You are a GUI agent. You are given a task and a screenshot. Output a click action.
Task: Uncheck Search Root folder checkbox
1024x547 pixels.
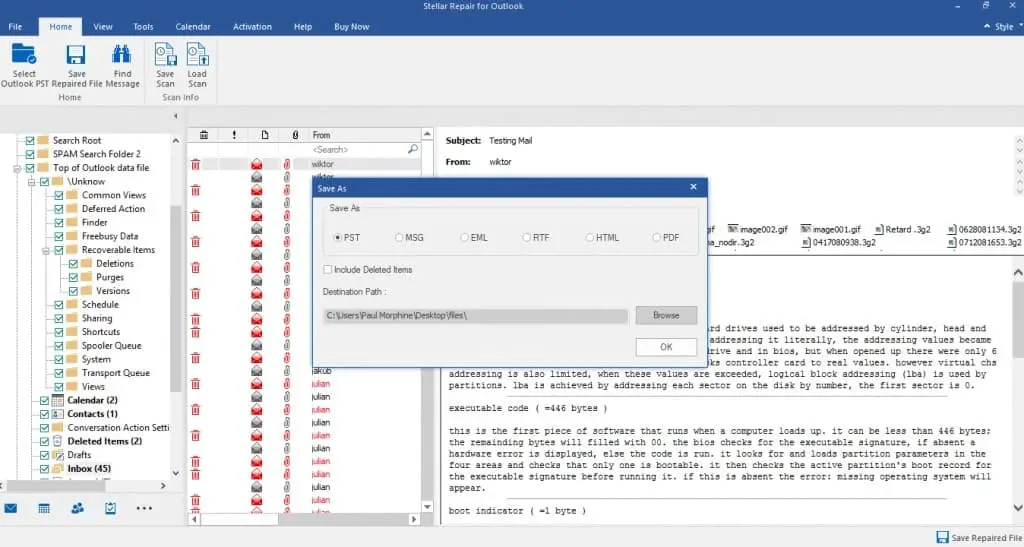(30, 140)
